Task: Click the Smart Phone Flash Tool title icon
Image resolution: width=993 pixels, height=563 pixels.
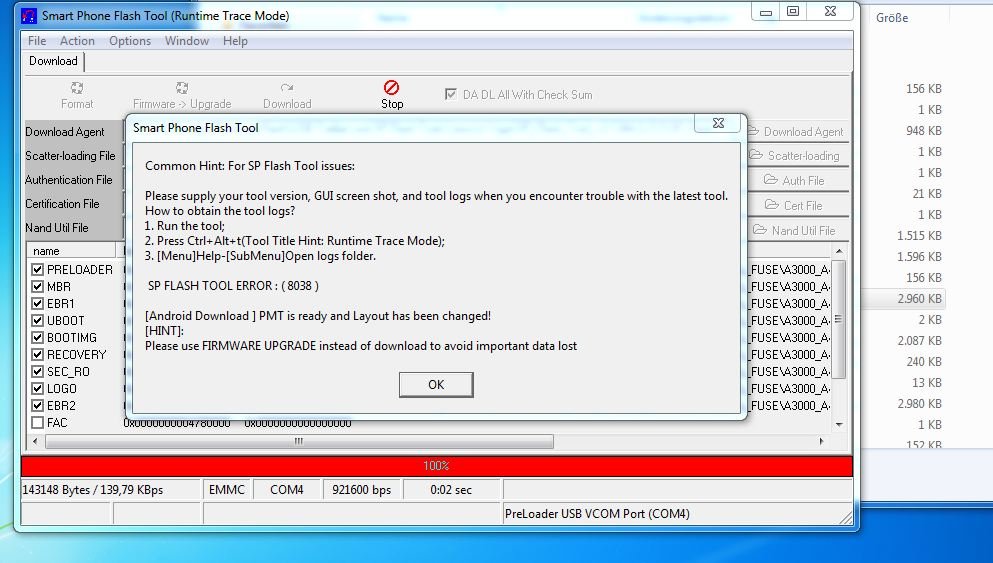Action: [x=29, y=15]
